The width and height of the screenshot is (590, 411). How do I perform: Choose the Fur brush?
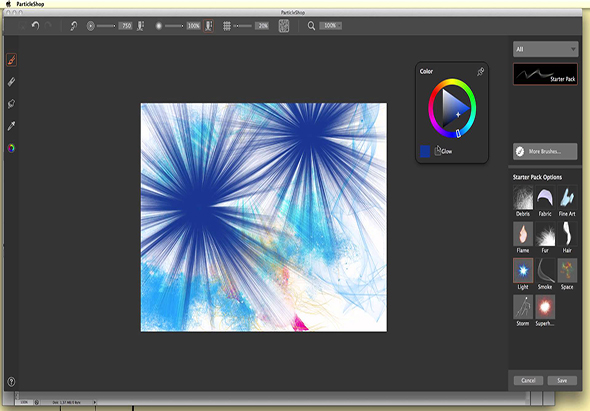[545, 237]
